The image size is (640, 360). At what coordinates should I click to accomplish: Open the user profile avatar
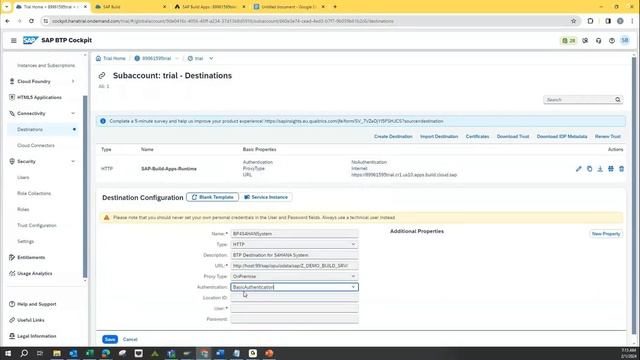point(625,40)
